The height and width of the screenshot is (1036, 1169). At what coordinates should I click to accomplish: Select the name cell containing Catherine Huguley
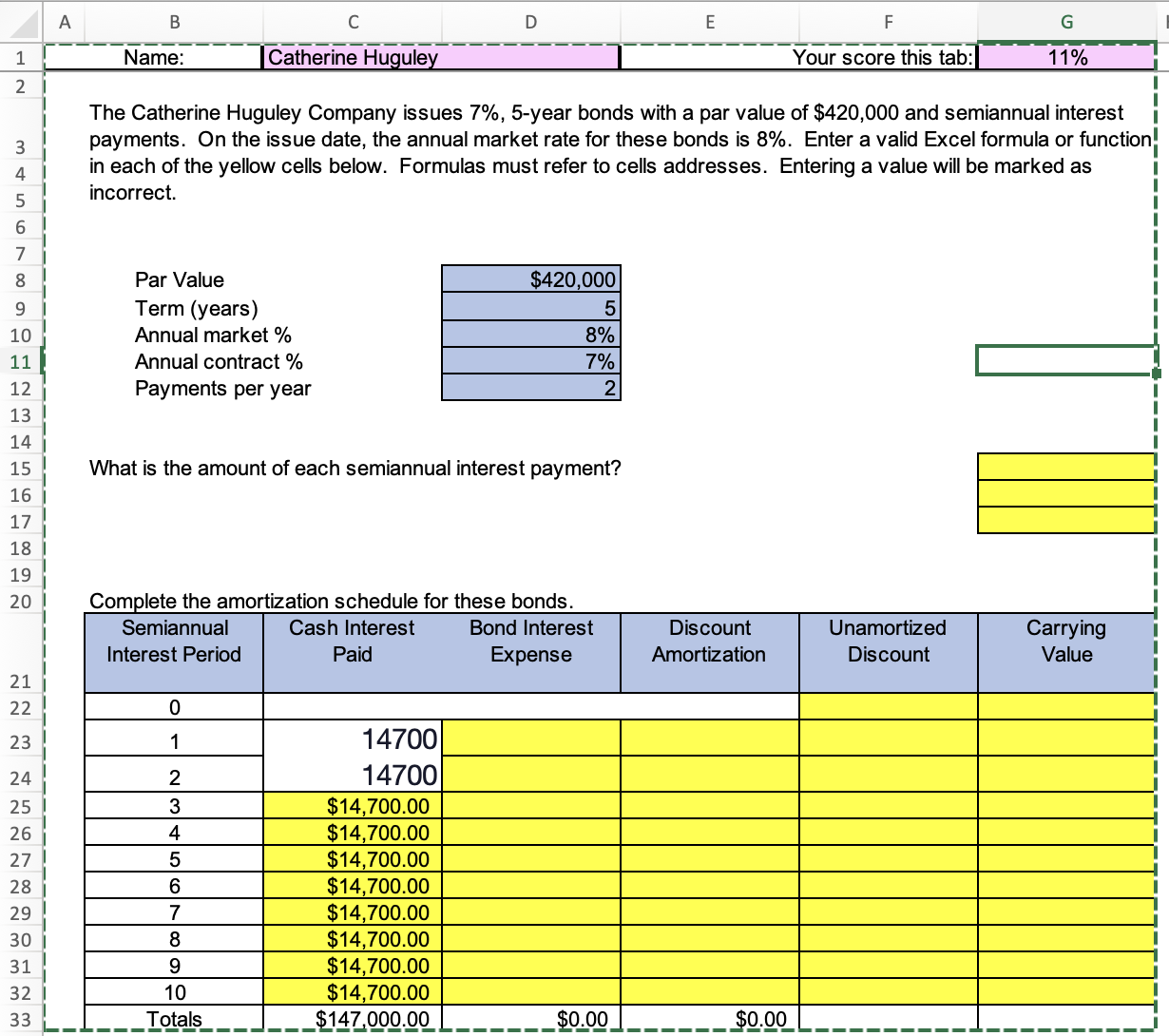(441, 58)
